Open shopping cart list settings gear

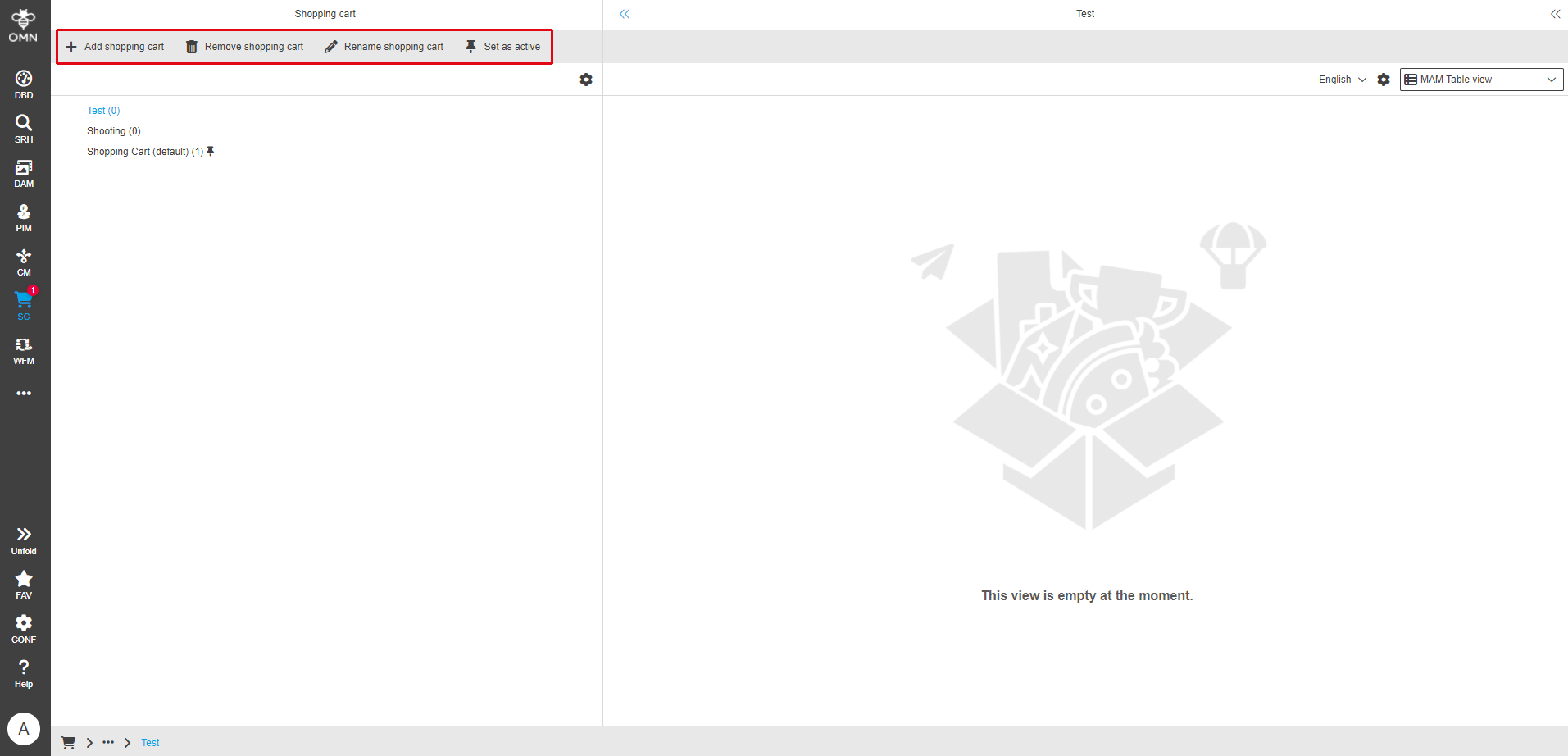(x=586, y=80)
